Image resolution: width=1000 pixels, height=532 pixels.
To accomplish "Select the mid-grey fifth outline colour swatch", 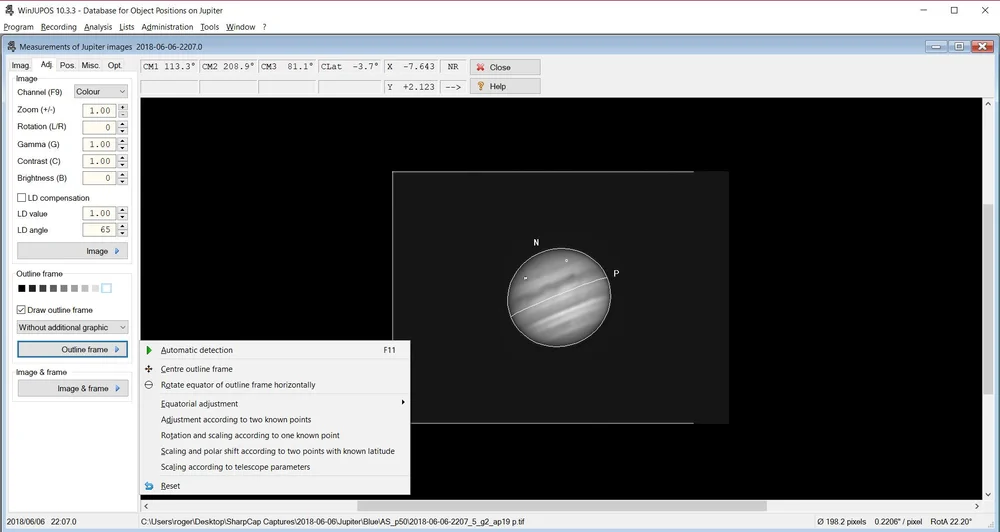I will click(x=64, y=288).
